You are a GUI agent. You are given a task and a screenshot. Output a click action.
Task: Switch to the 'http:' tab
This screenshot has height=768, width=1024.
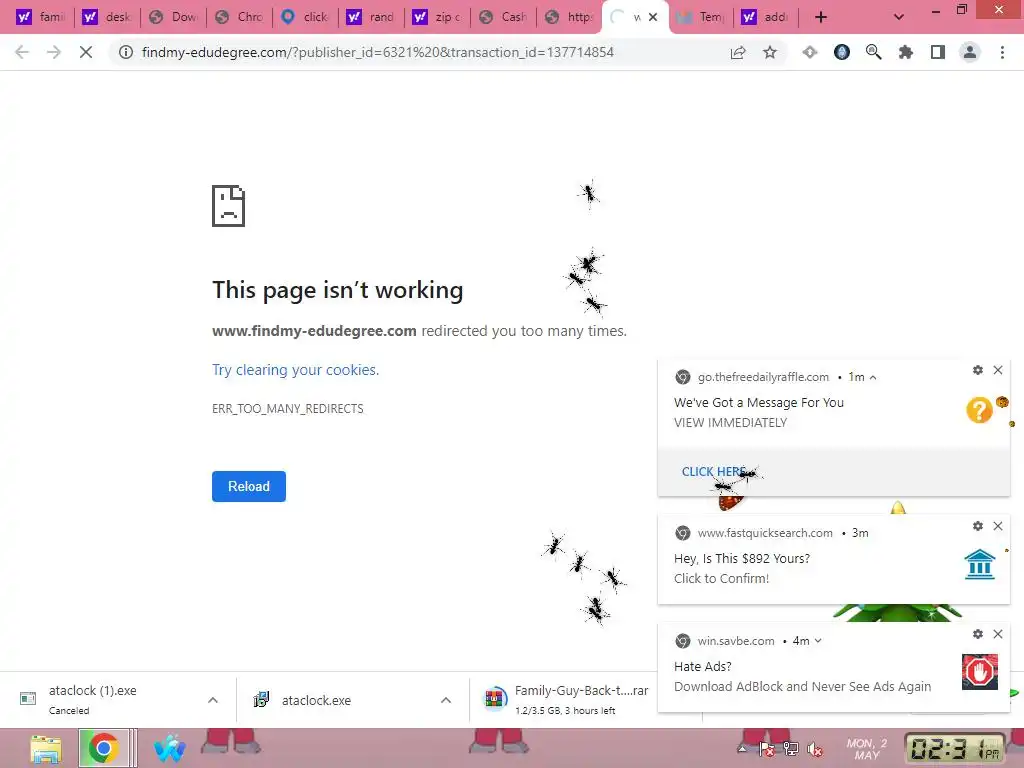point(569,17)
